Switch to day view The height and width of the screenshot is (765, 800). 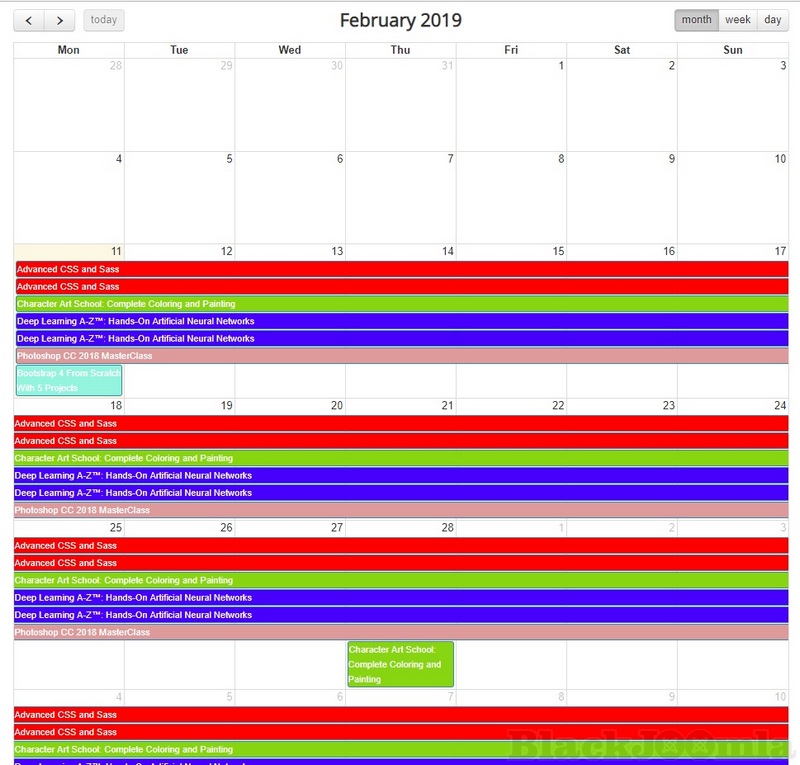click(x=773, y=20)
